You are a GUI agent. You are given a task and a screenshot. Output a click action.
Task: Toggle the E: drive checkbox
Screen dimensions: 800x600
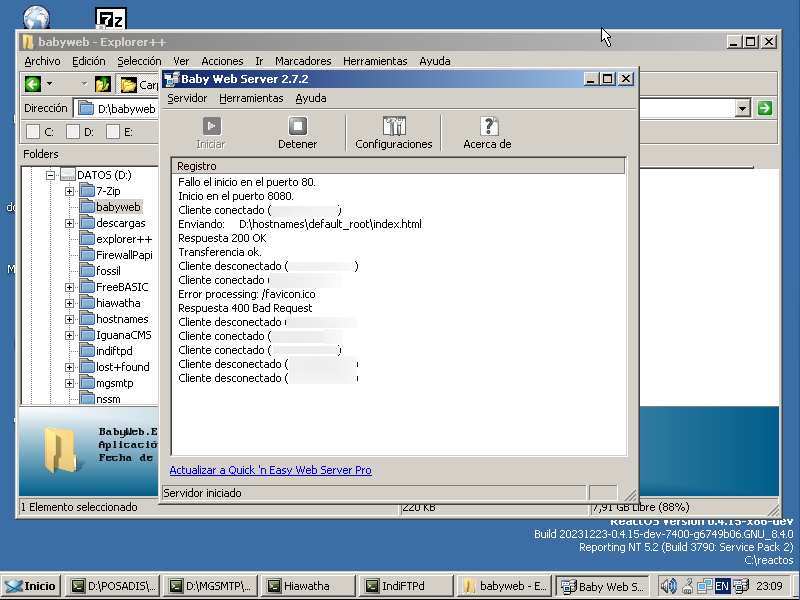pyautogui.click(x=113, y=132)
